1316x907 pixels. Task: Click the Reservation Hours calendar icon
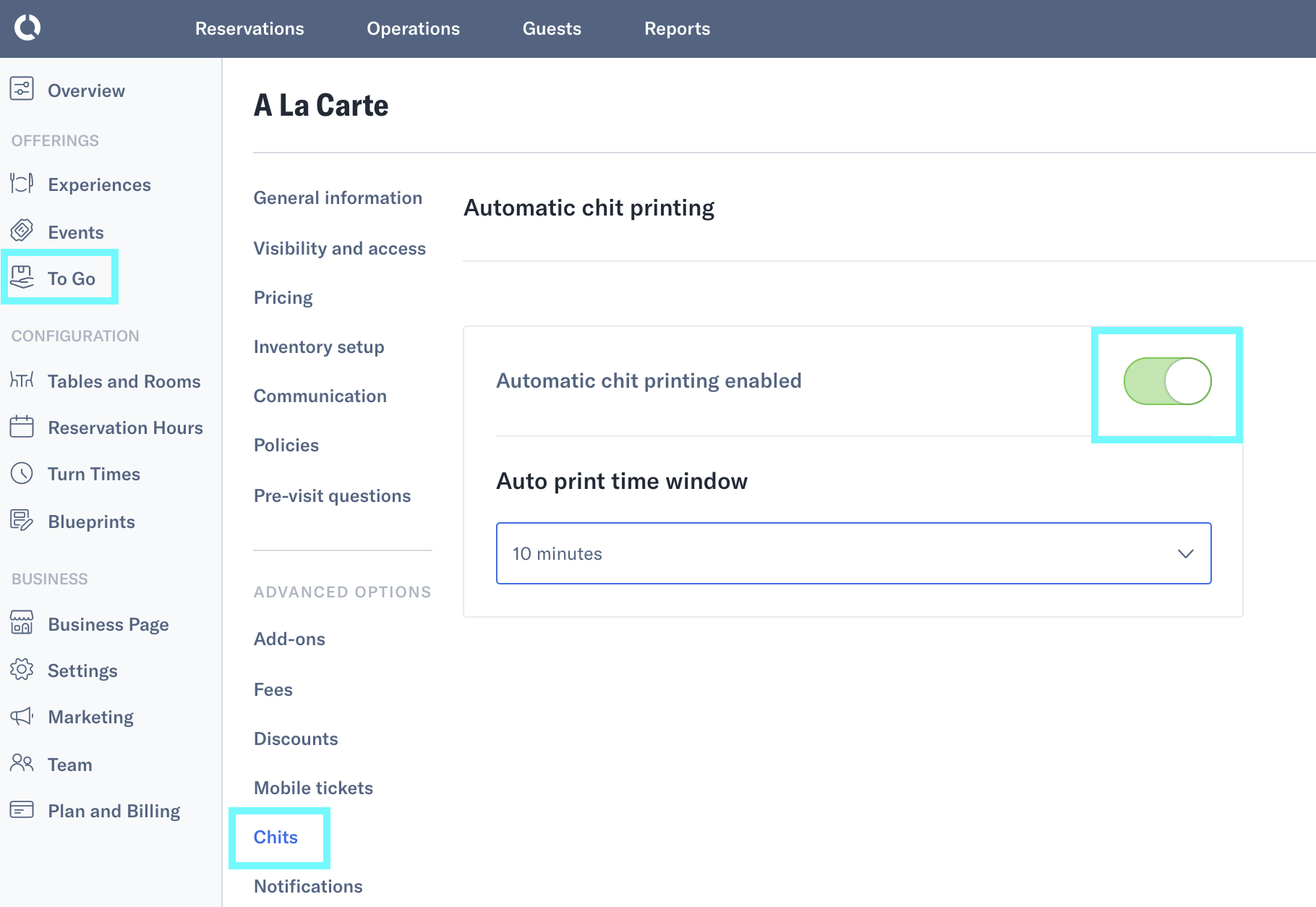click(22, 427)
